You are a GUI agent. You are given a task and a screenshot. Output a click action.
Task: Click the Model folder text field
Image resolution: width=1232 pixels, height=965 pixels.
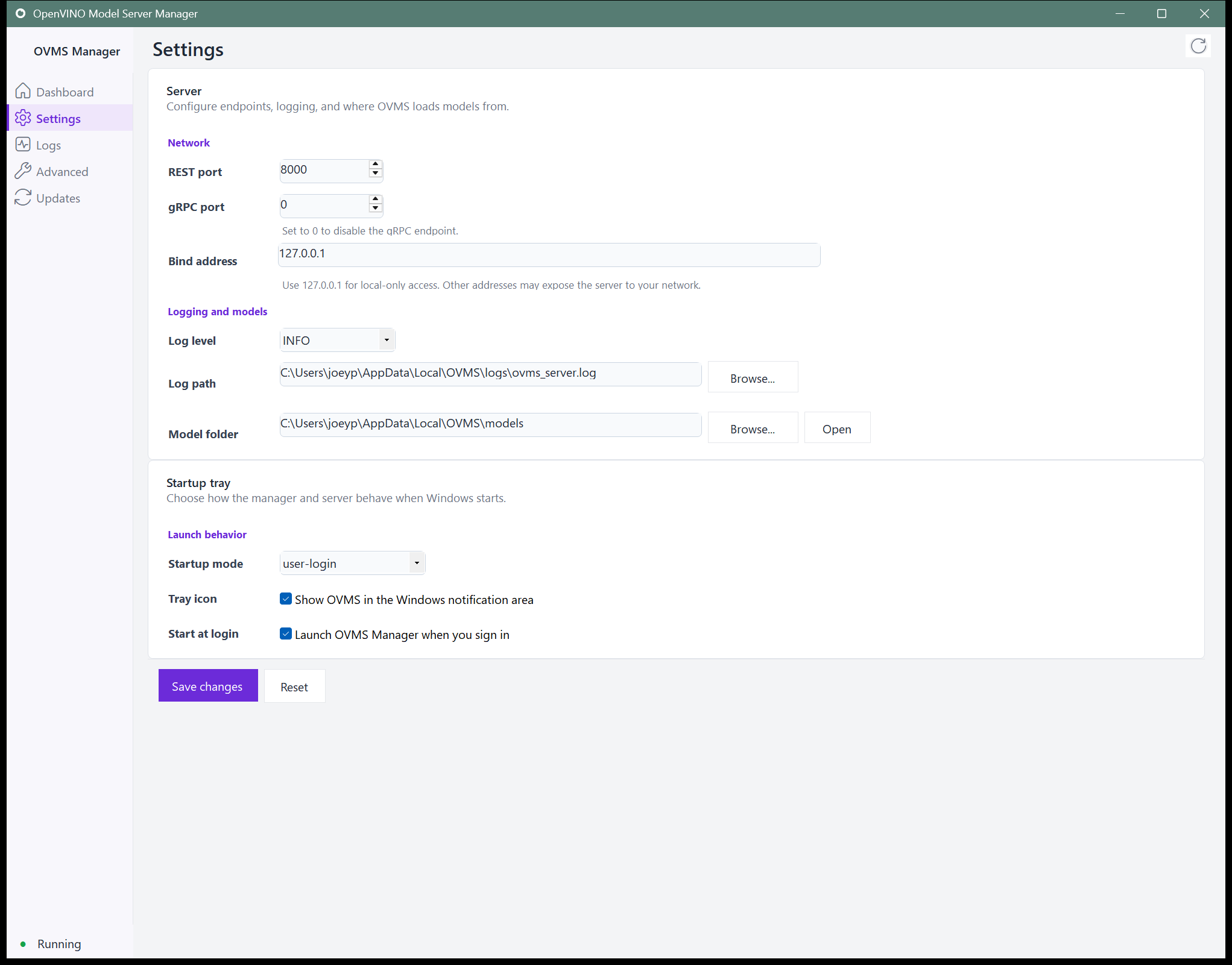[x=490, y=424]
